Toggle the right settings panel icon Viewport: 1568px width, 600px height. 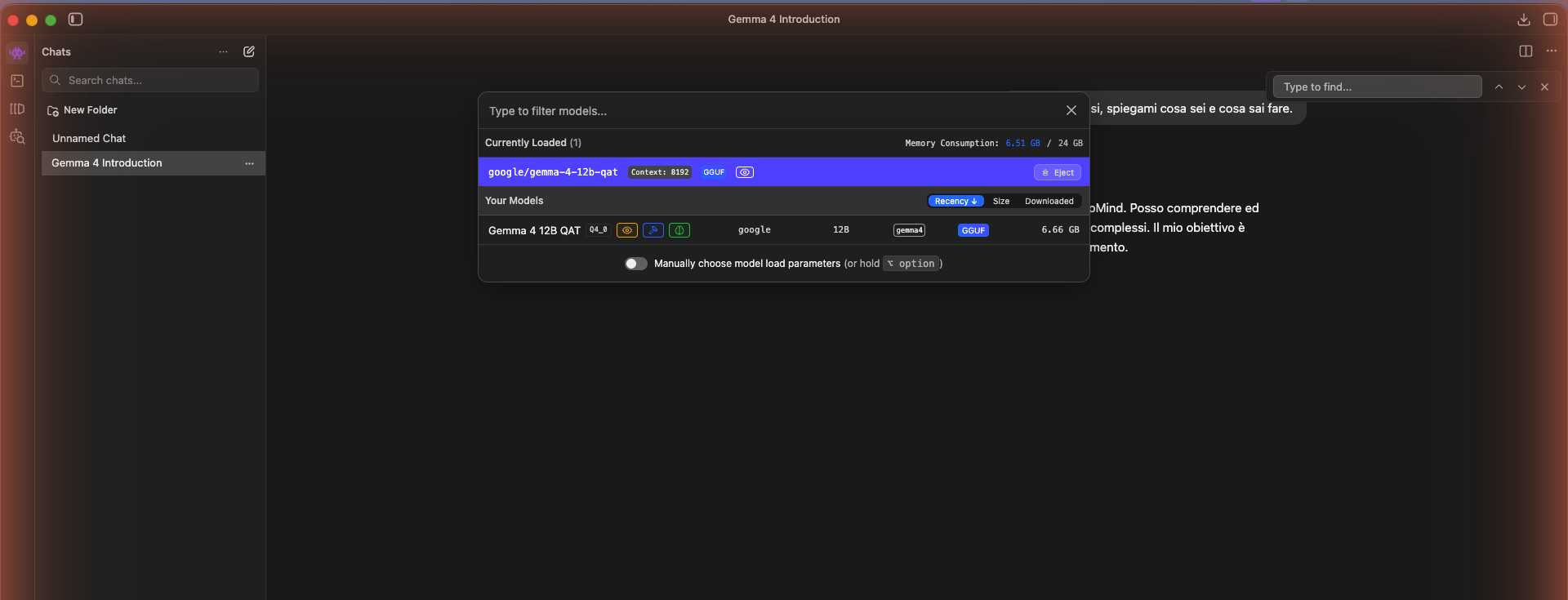pyautogui.click(x=1550, y=20)
